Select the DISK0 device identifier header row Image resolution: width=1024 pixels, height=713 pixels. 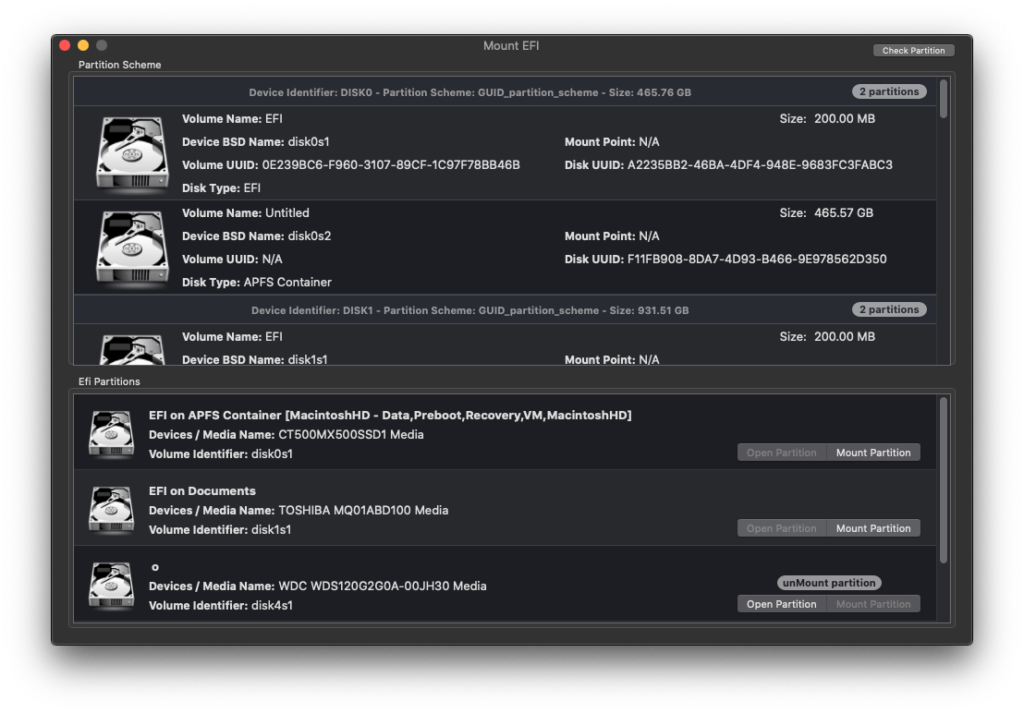470,92
